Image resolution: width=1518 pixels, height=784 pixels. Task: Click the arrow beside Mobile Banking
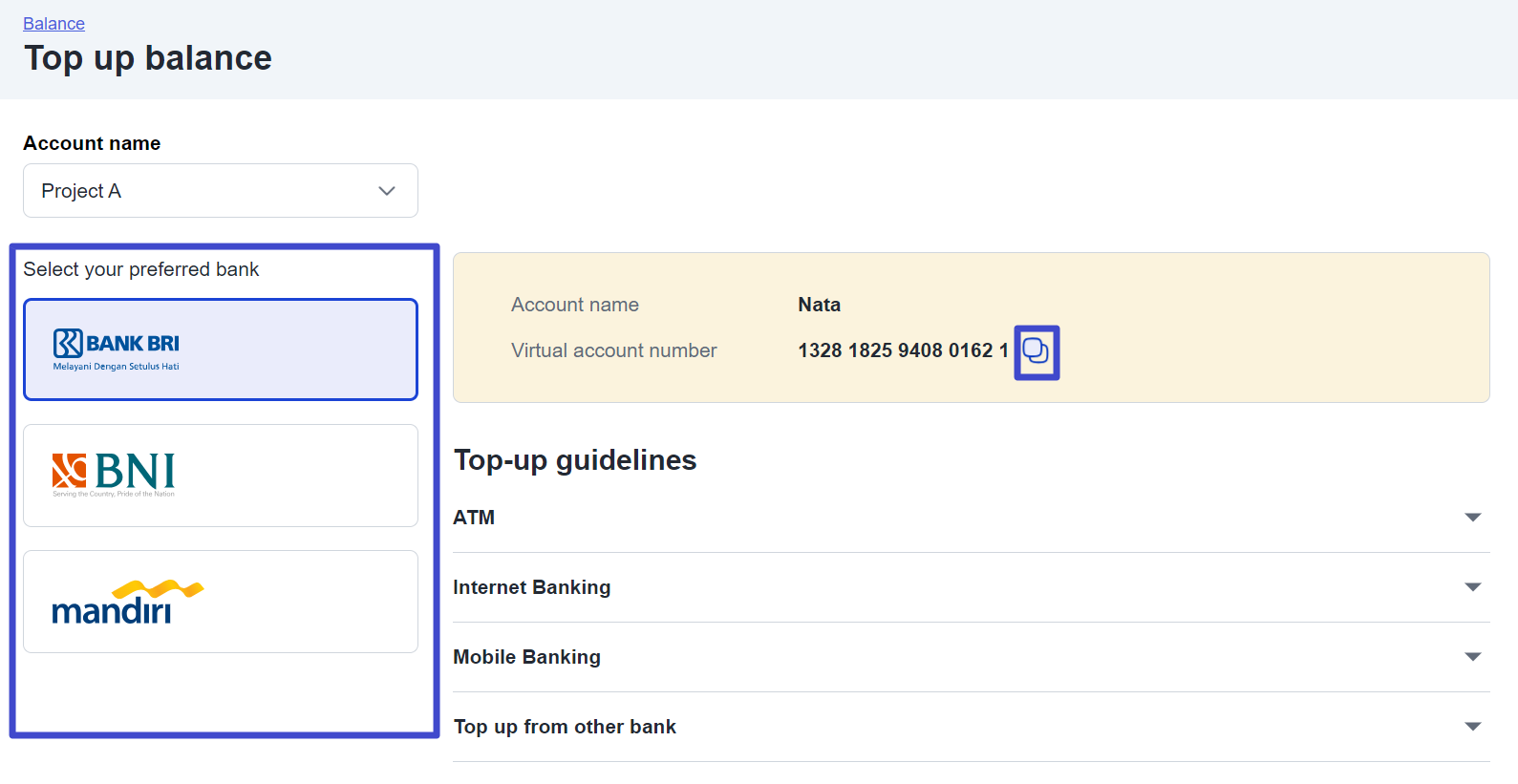tap(1472, 657)
